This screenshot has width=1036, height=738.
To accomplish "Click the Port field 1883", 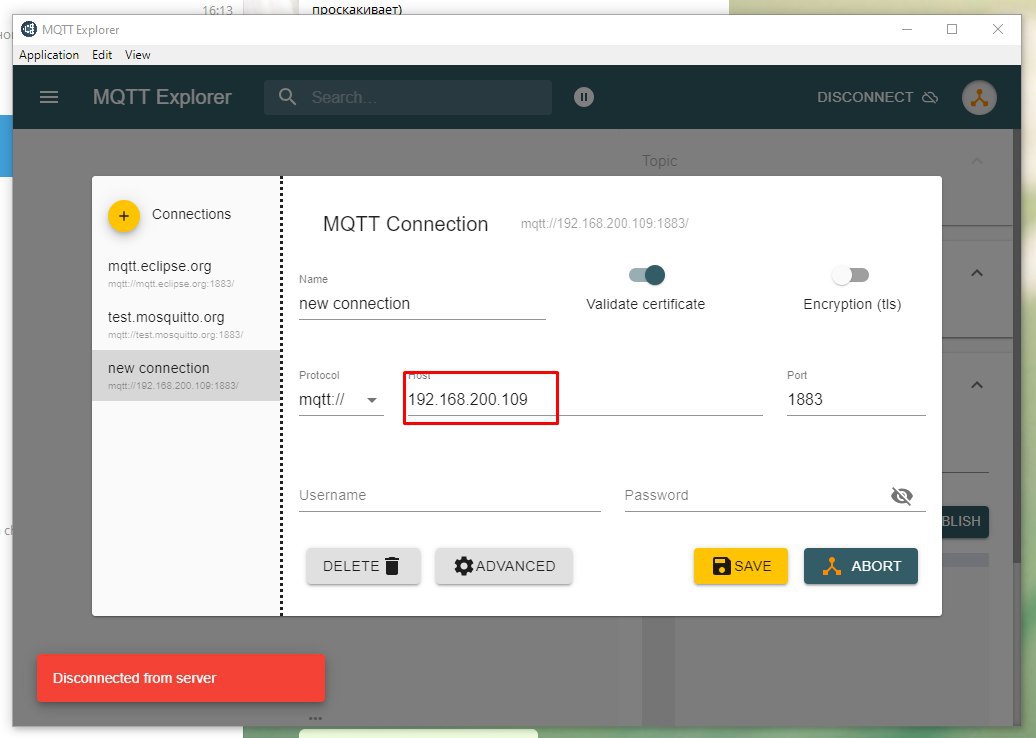I will coord(856,400).
